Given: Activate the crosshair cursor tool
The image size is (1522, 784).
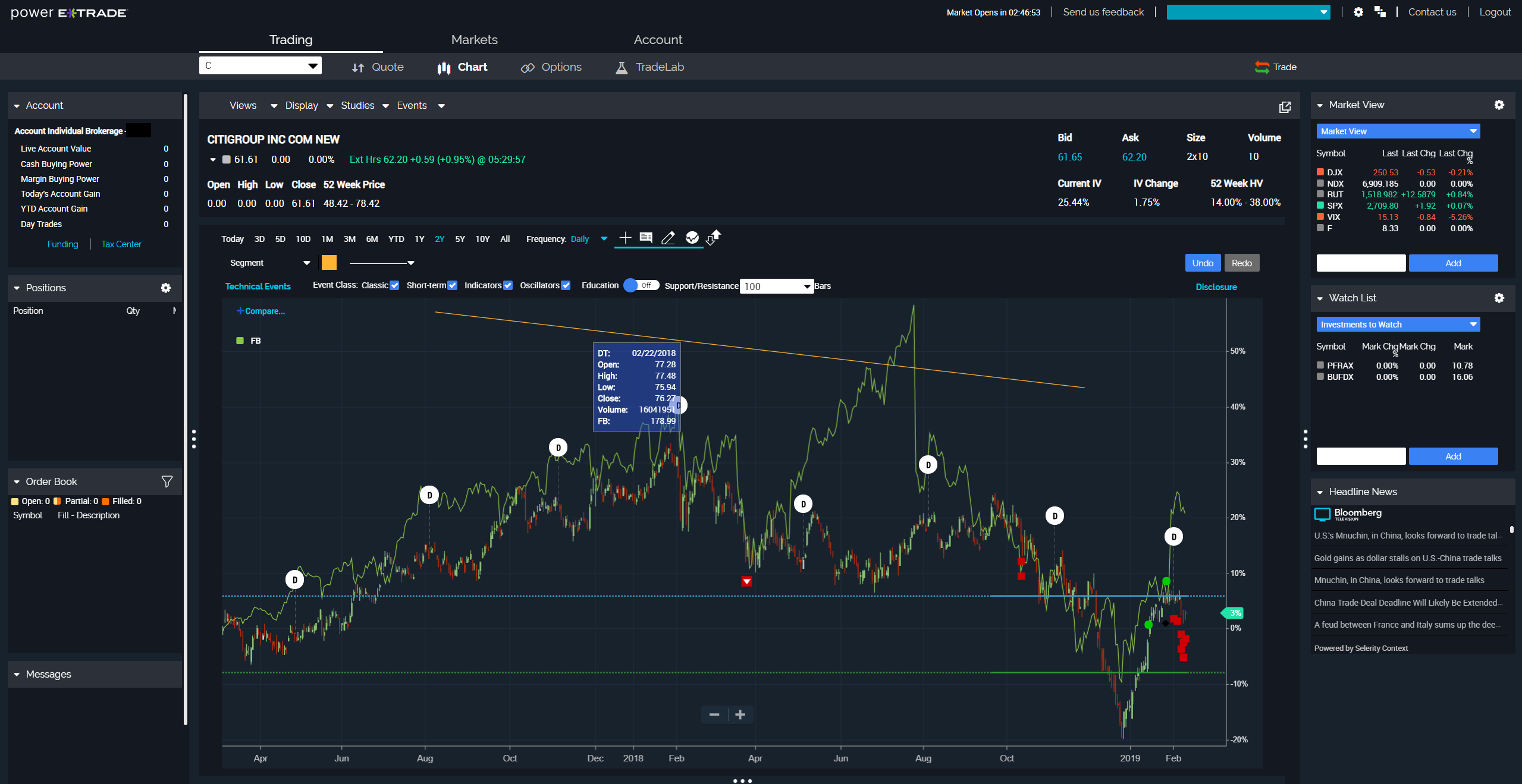Looking at the screenshot, I should (x=625, y=238).
